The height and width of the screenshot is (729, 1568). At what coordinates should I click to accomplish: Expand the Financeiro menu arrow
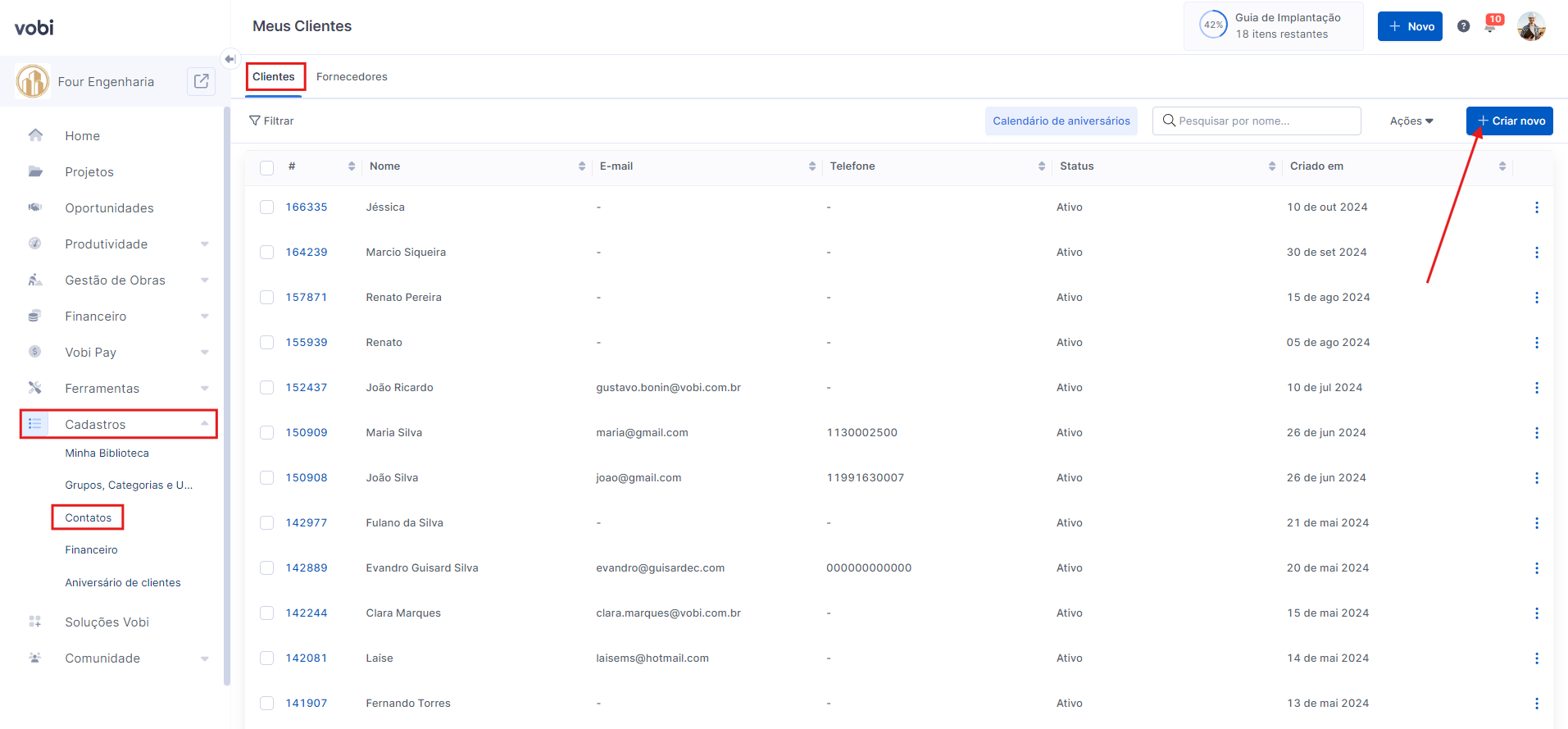coord(204,316)
